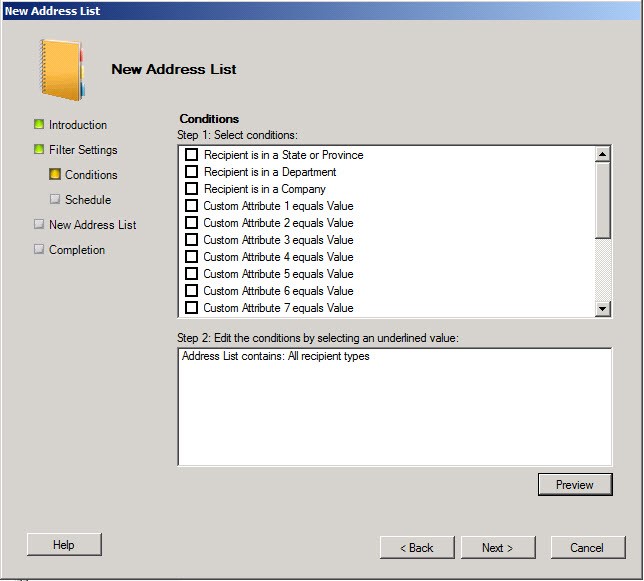Check Recipient is in a State or Province
Image resolution: width=644 pixels, height=581 pixels.
point(191,155)
